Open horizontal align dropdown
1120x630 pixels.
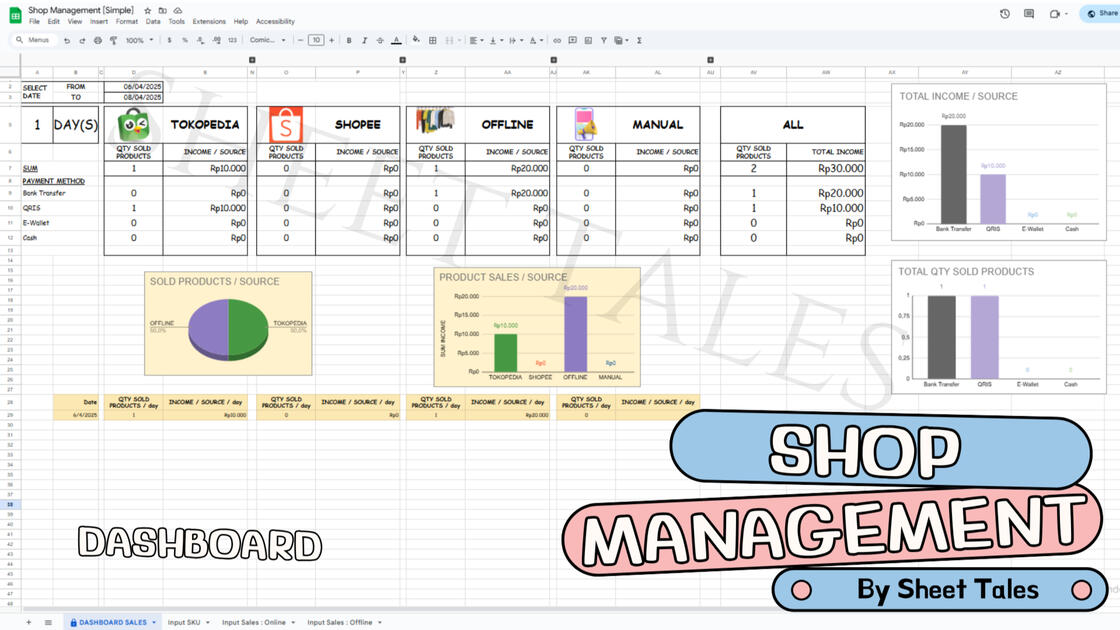pyautogui.click(x=476, y=41)
